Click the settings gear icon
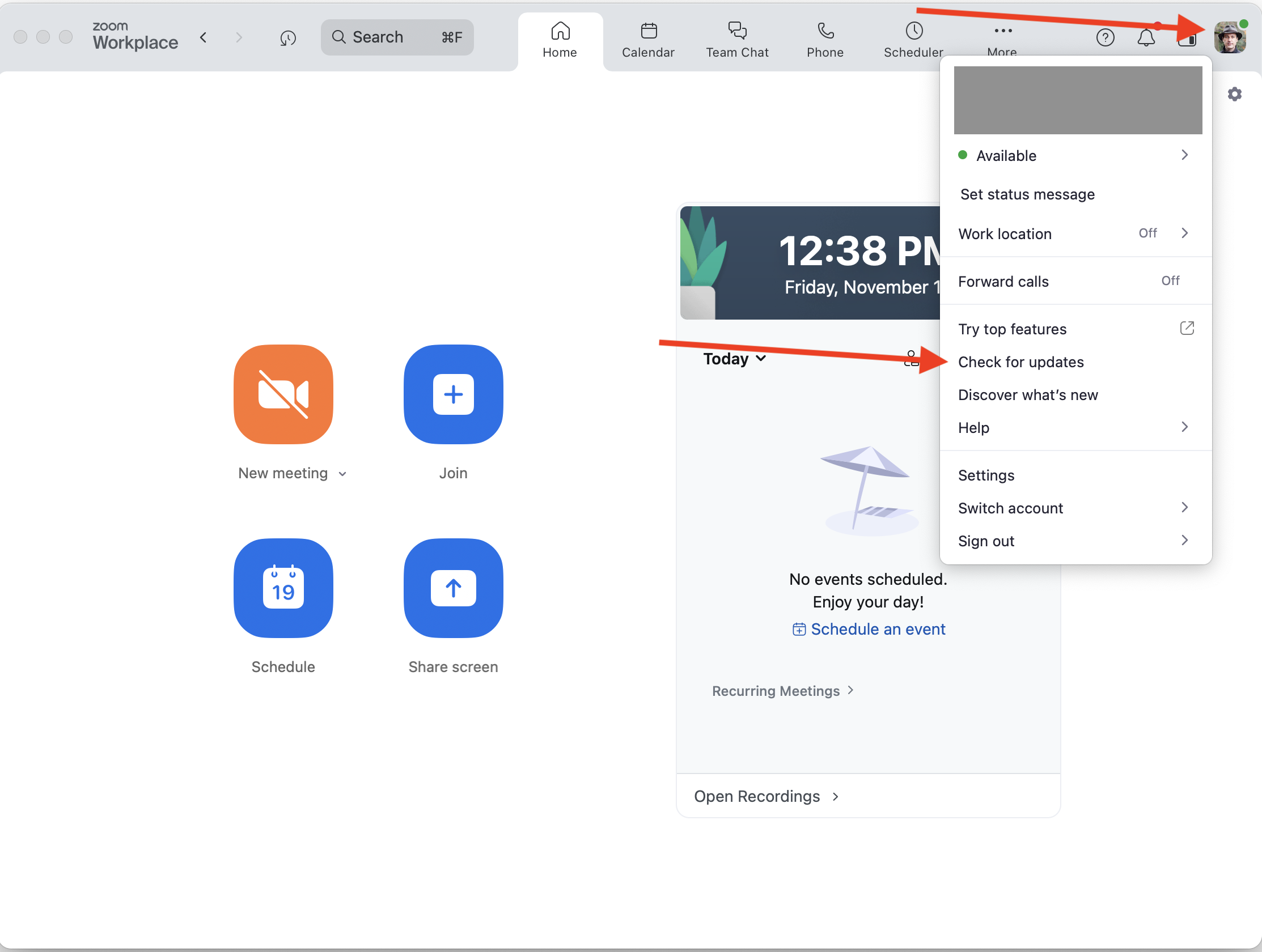Screen dimensions: 1262x952 (x=1234, y=94)
